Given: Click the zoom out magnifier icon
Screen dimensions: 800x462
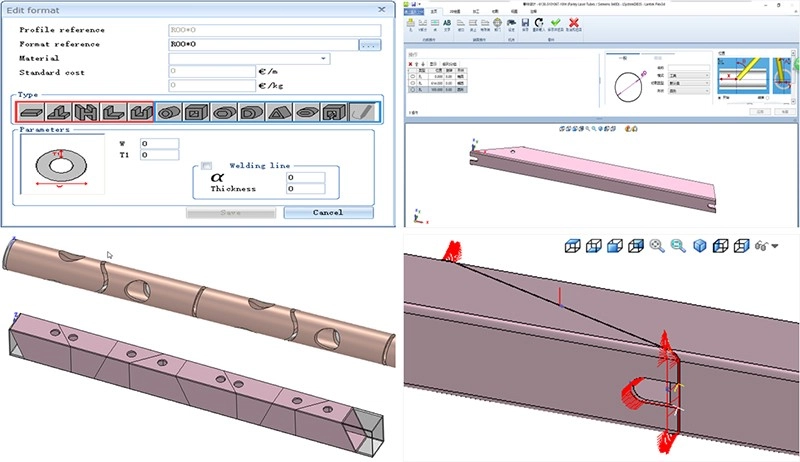Looking at the screenshot, I should click(678, 245).
